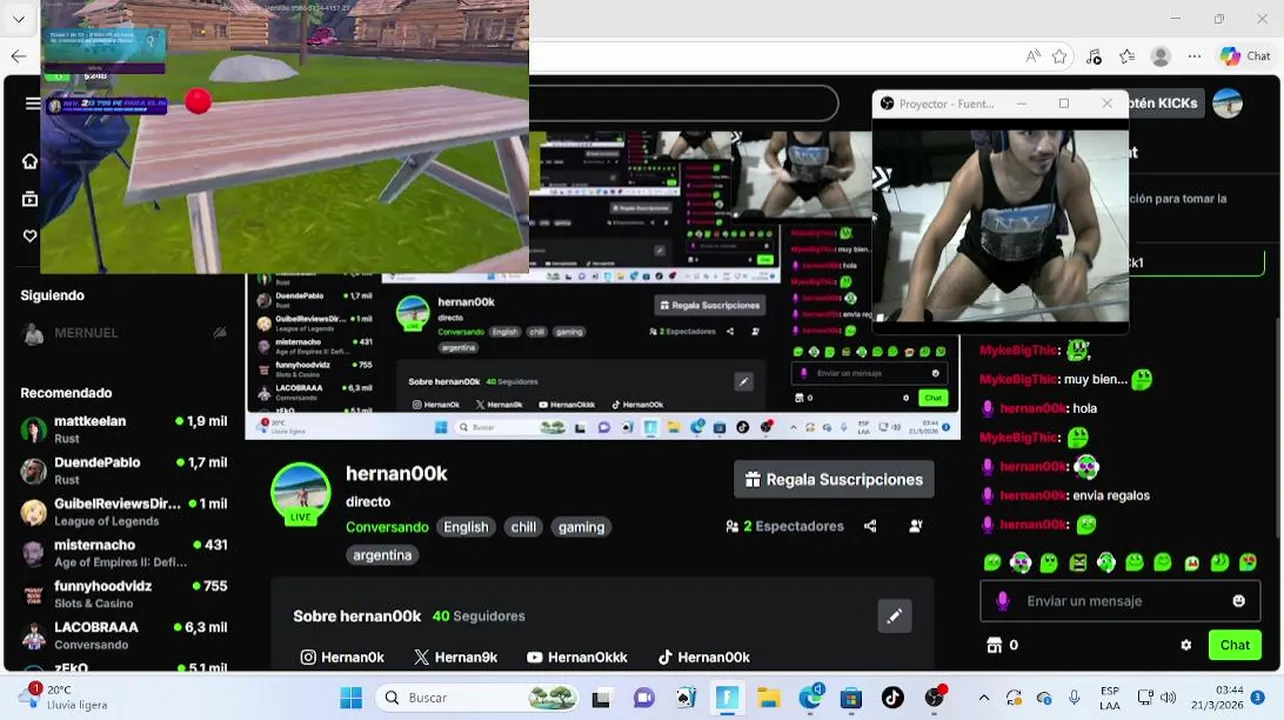Open DuendePablo recommended channel
The image size is (1284, 720).
(x=124, y=470)
